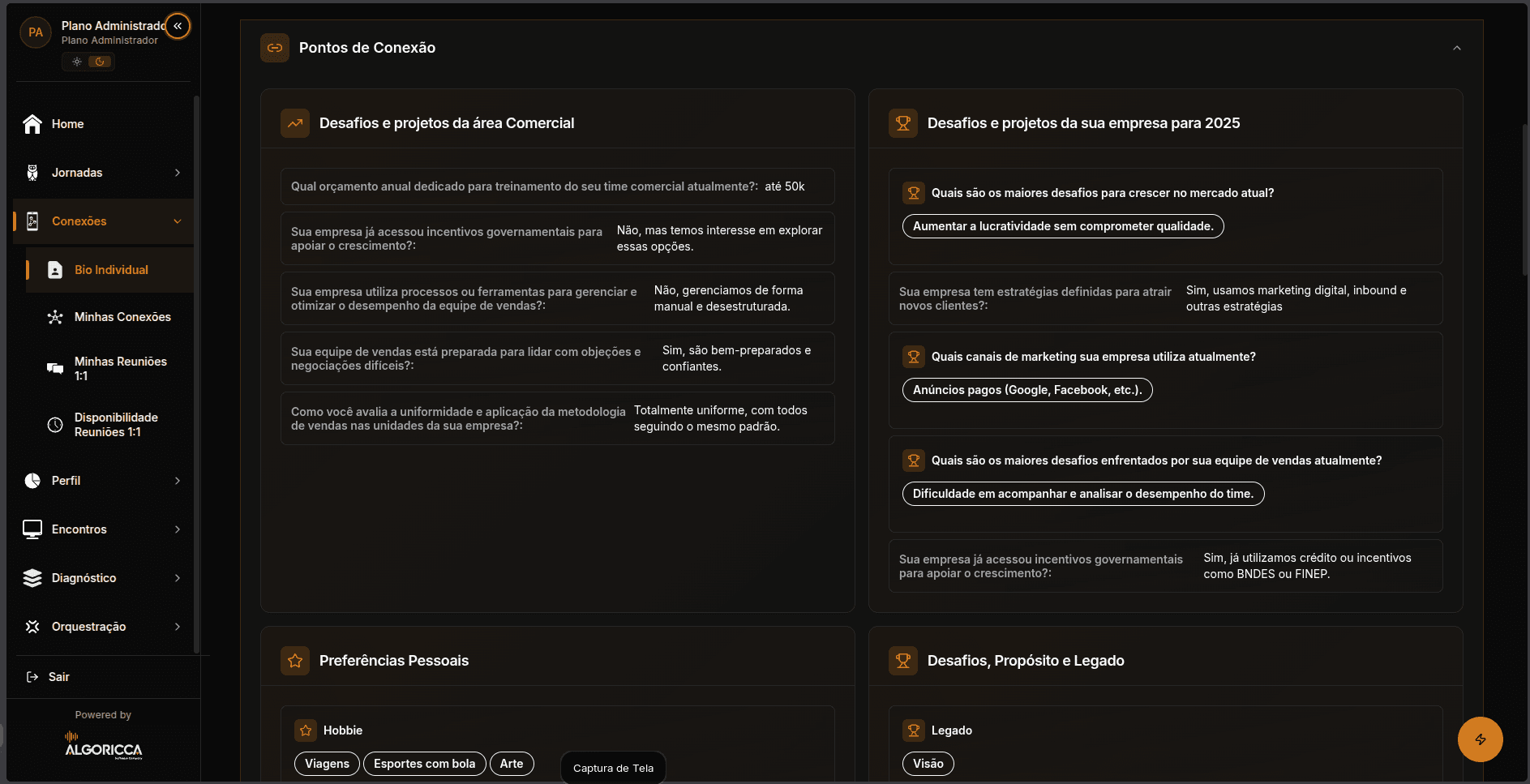Collapse the Pontos de Conexão section
The height and width of the screenshot is (784, 1530).
click(x=1457, y=48)
